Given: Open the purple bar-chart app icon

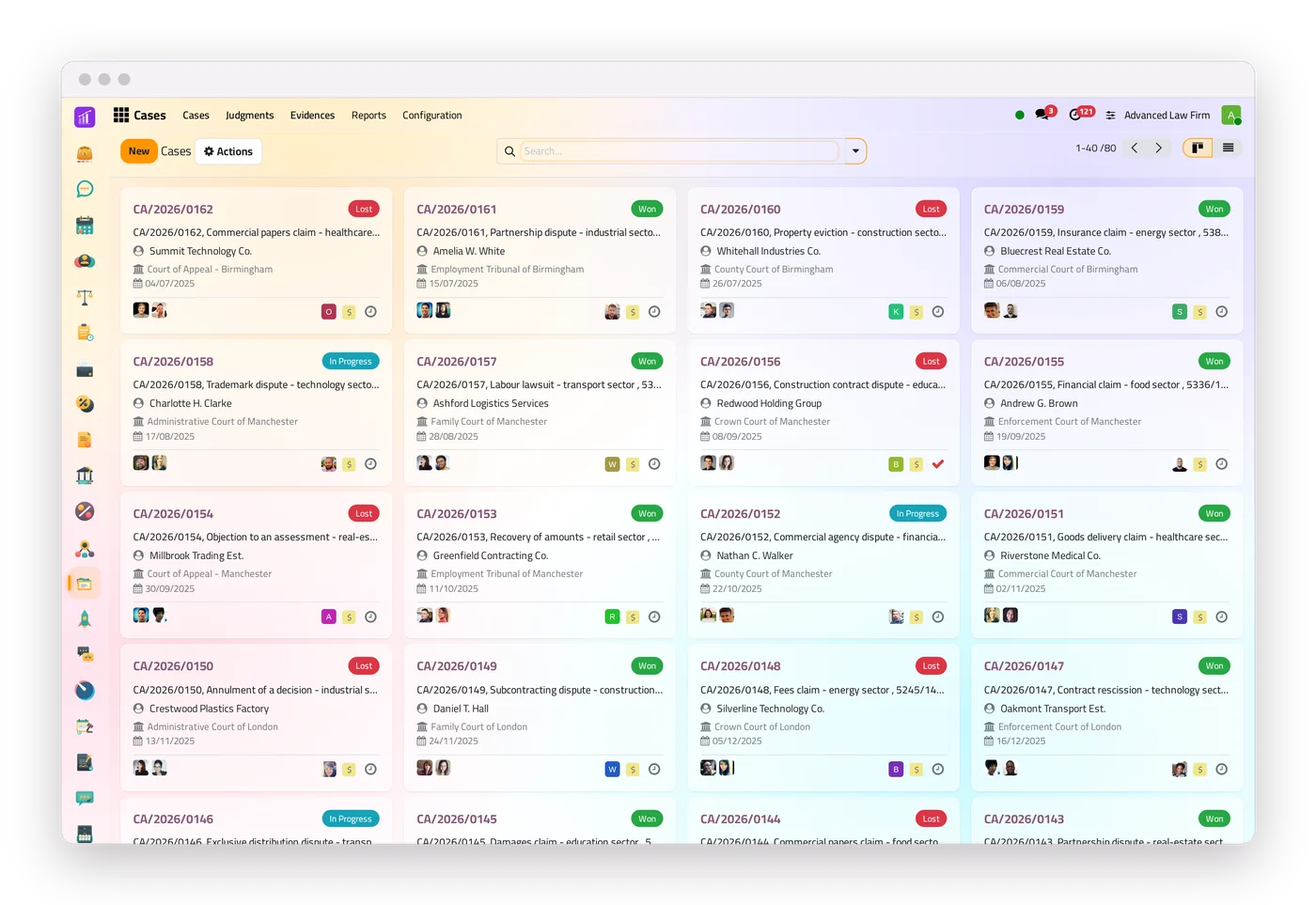Looking at the screenshot, I should [x=85, y=117].
